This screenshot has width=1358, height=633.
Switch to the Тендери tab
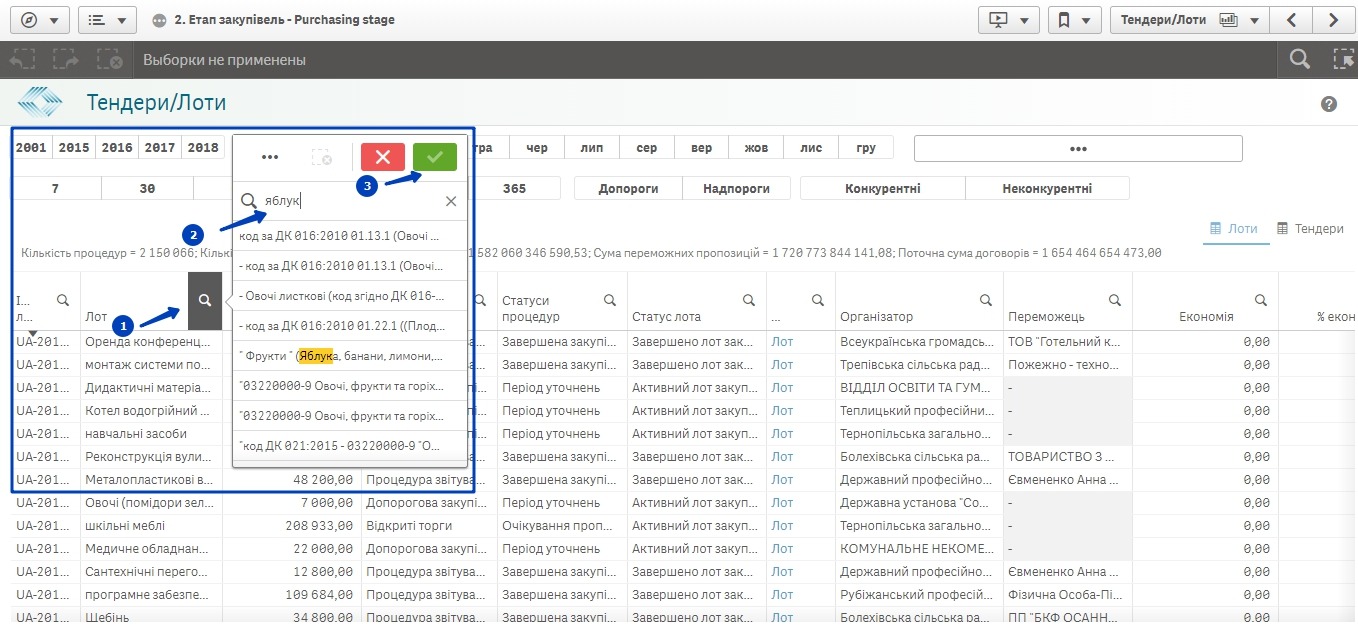[x=1310, y=229]
